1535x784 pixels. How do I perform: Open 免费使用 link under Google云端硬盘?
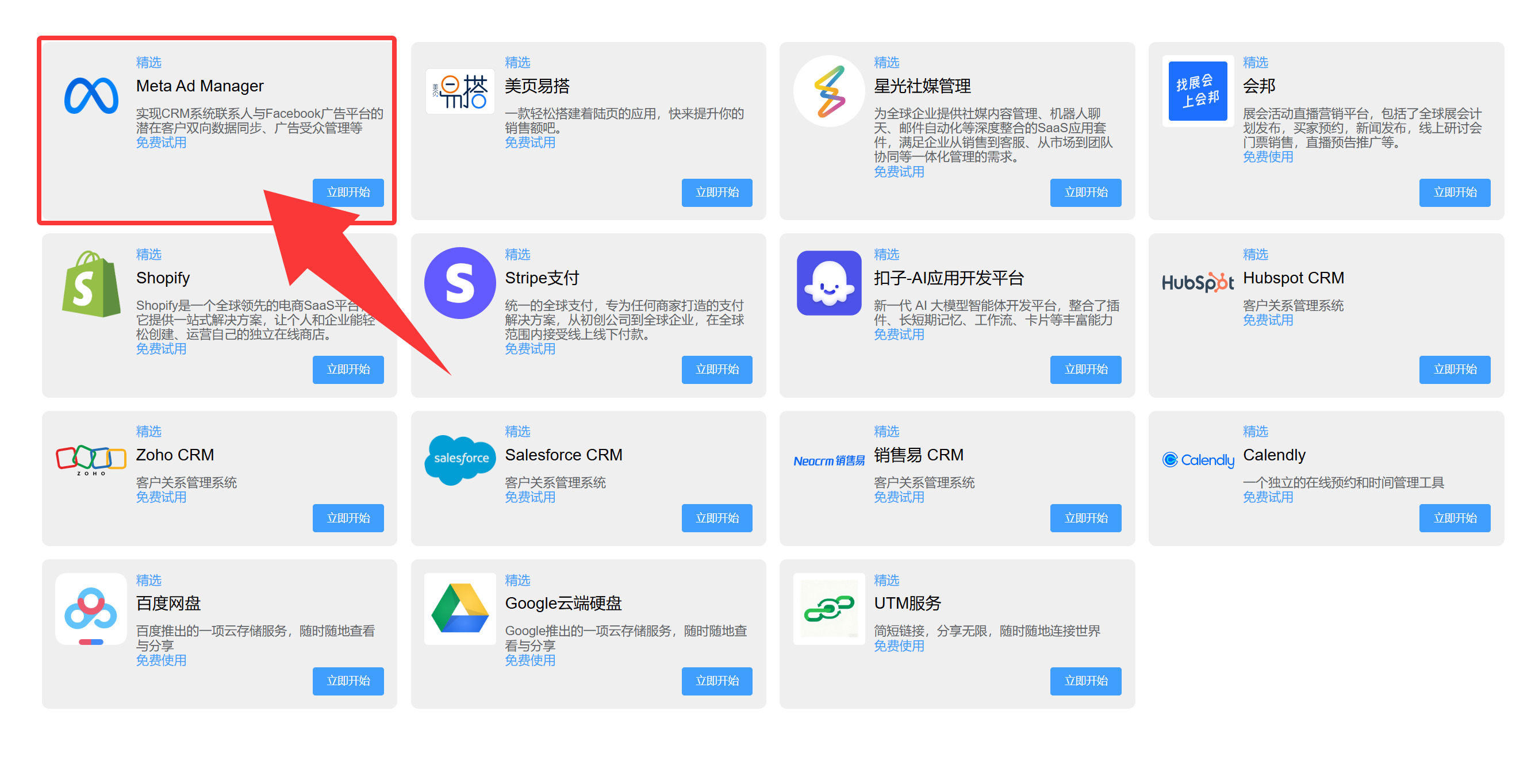click(529, 660)
